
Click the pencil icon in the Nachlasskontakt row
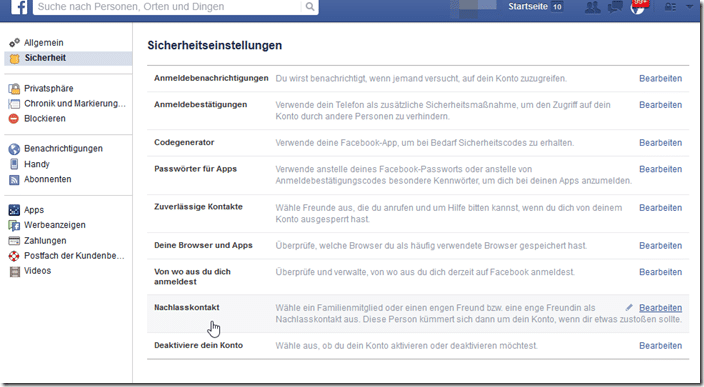[629, 308]
